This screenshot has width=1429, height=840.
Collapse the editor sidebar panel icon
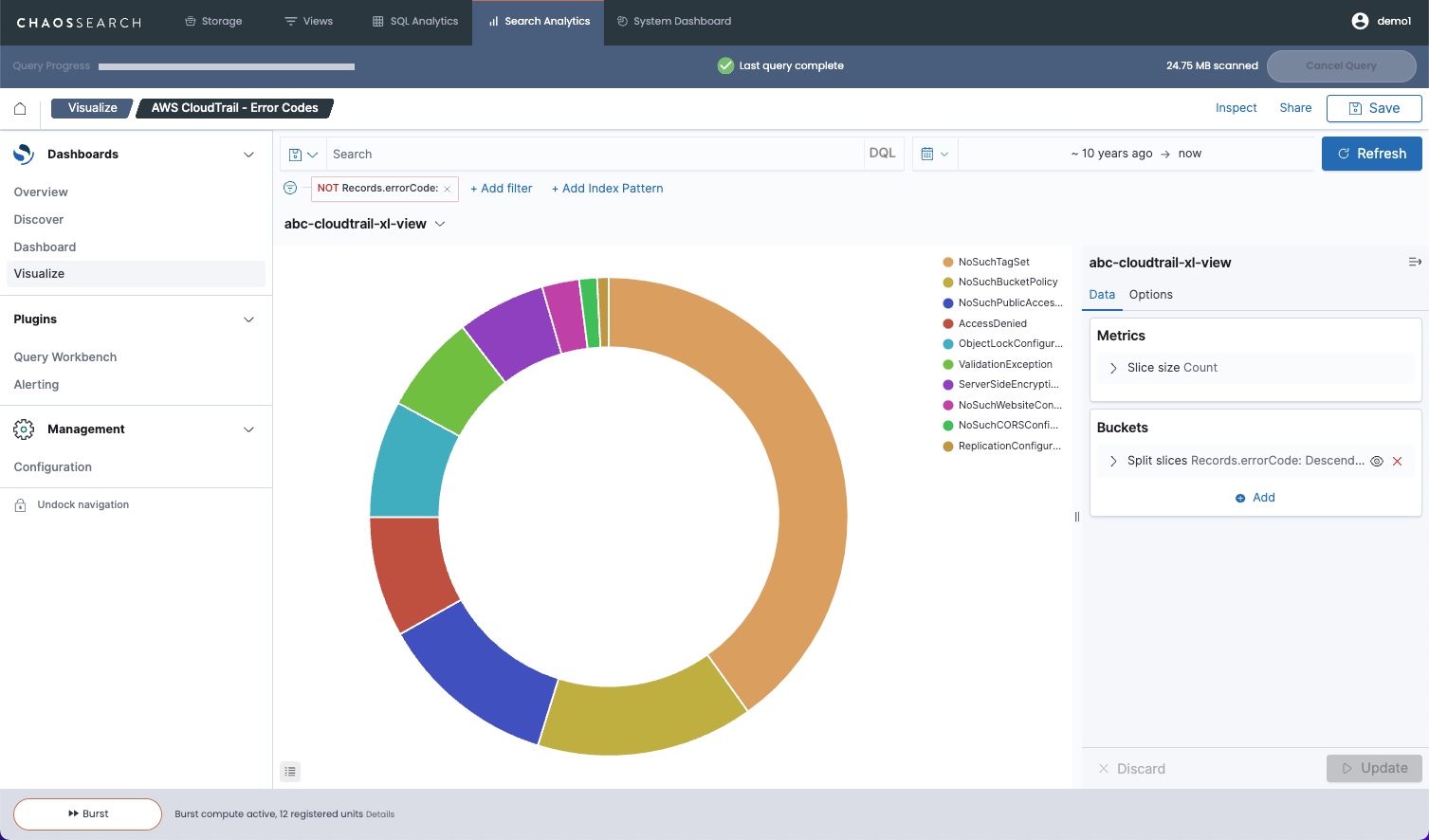coord(1415,263)
